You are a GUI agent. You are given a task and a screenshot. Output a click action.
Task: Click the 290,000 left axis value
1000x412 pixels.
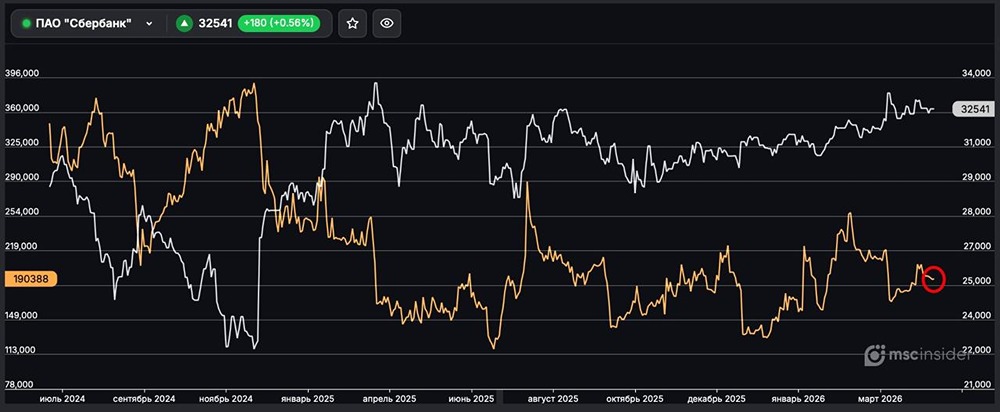(x=22, y=177)
